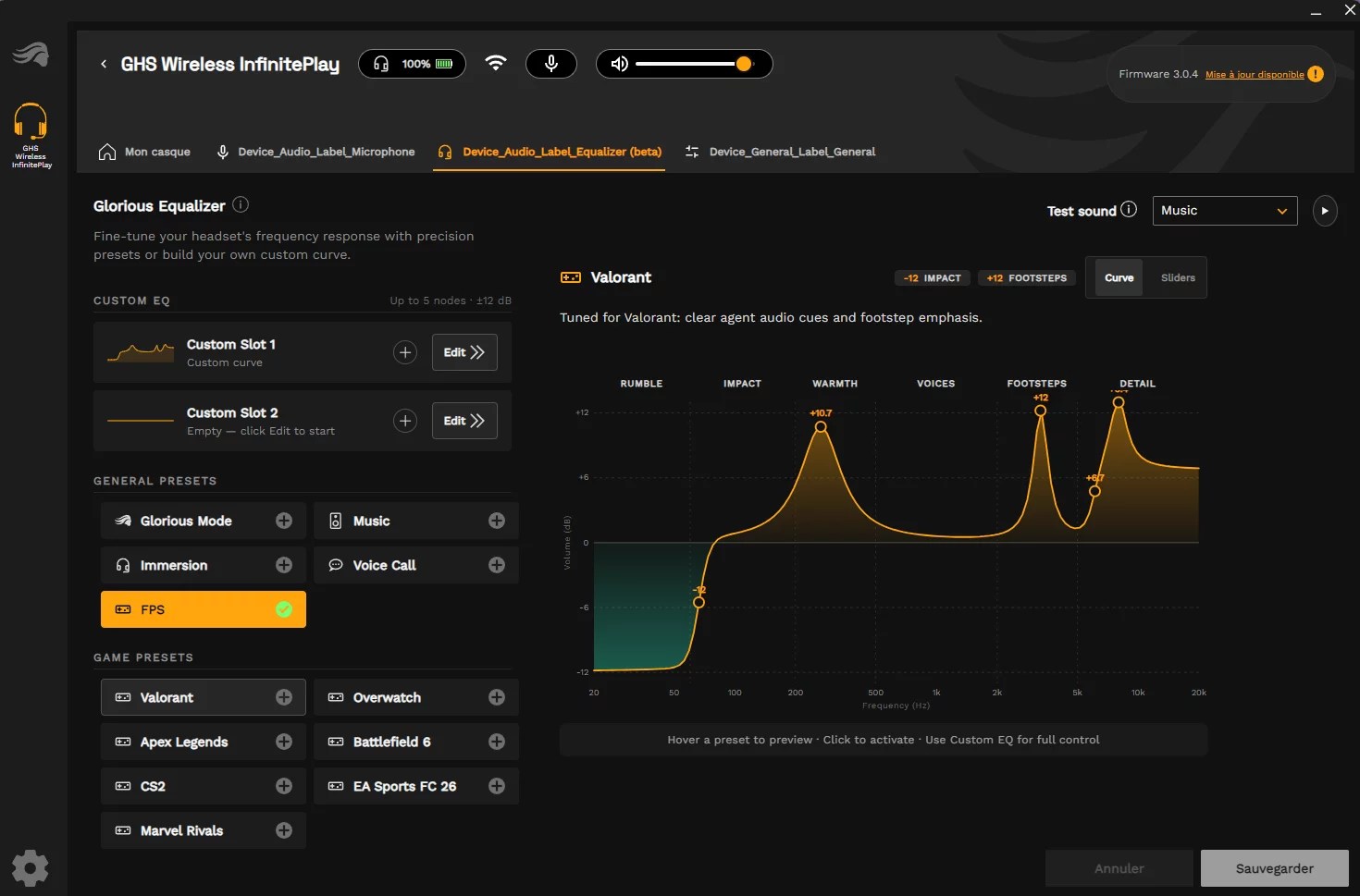Add Music preset with plus icon
This screenshot has width=1360, height=896.
[497, 521]
